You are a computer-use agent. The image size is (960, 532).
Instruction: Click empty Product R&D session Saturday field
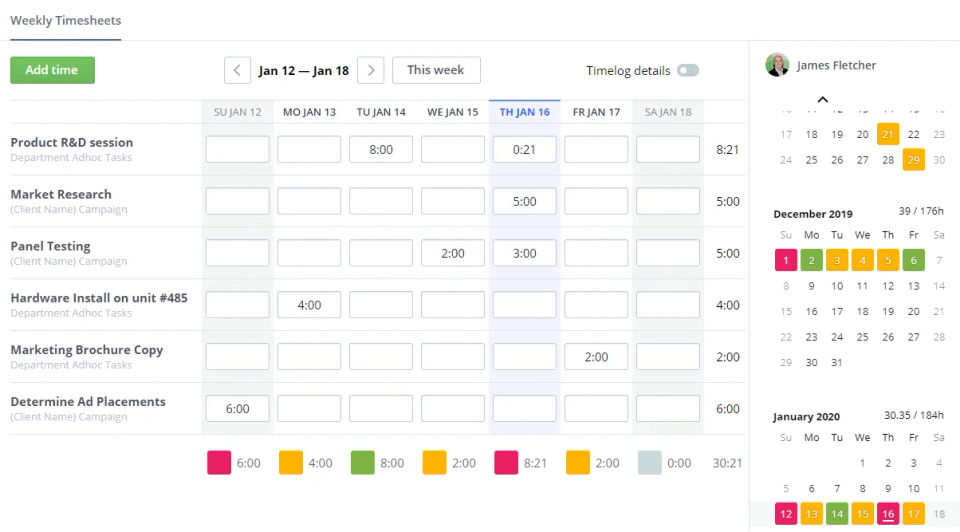coord(668,149)
